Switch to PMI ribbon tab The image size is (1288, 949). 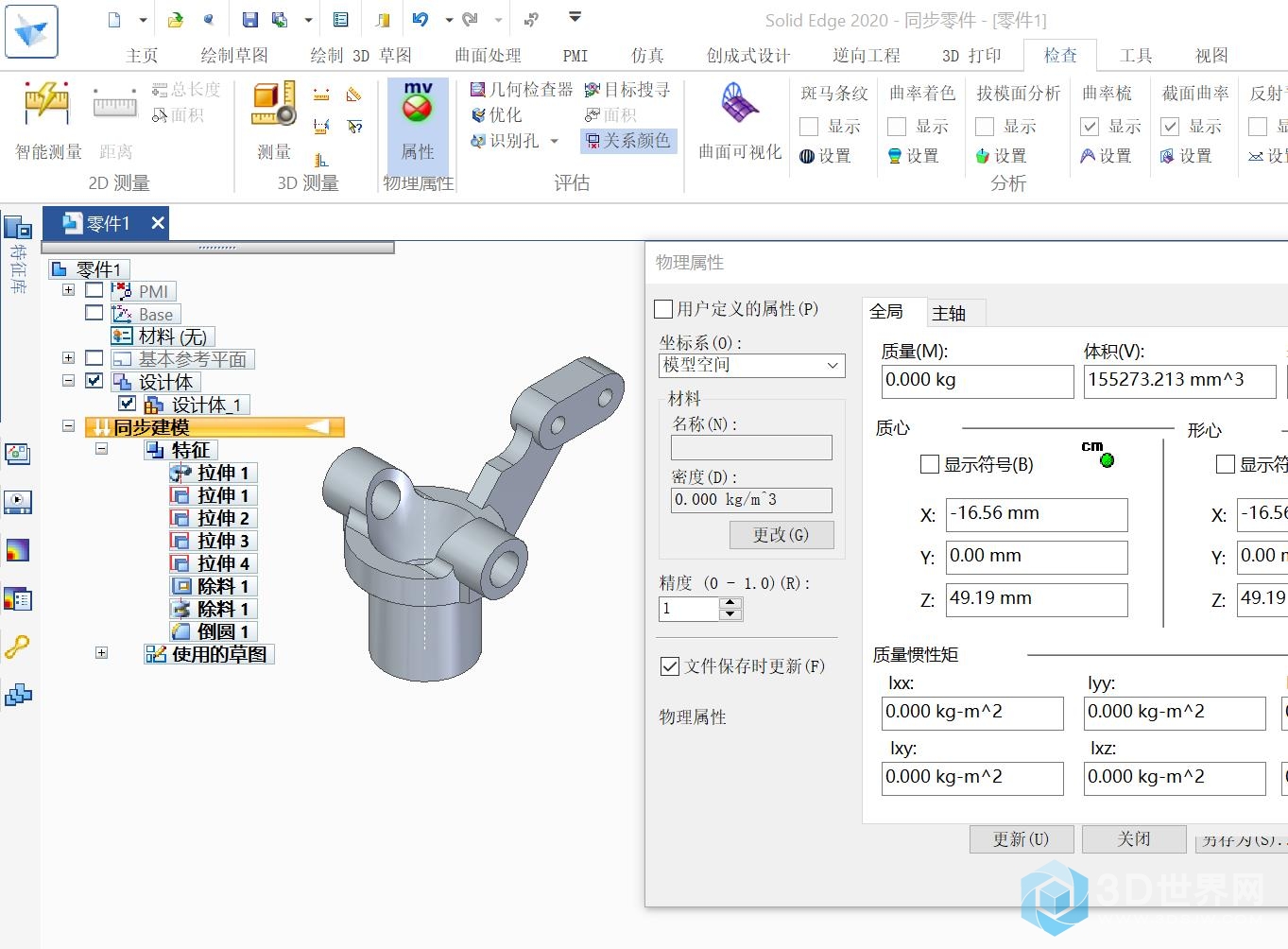click(x=575, y=56)
